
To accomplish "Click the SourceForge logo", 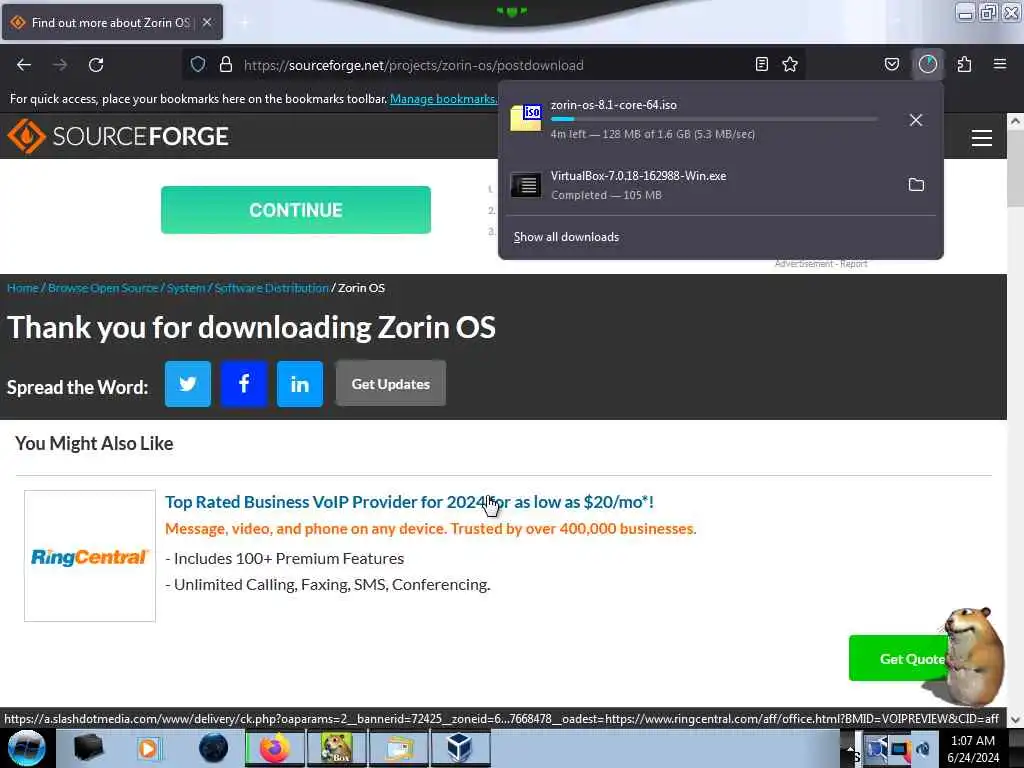I will pos(118,136).
